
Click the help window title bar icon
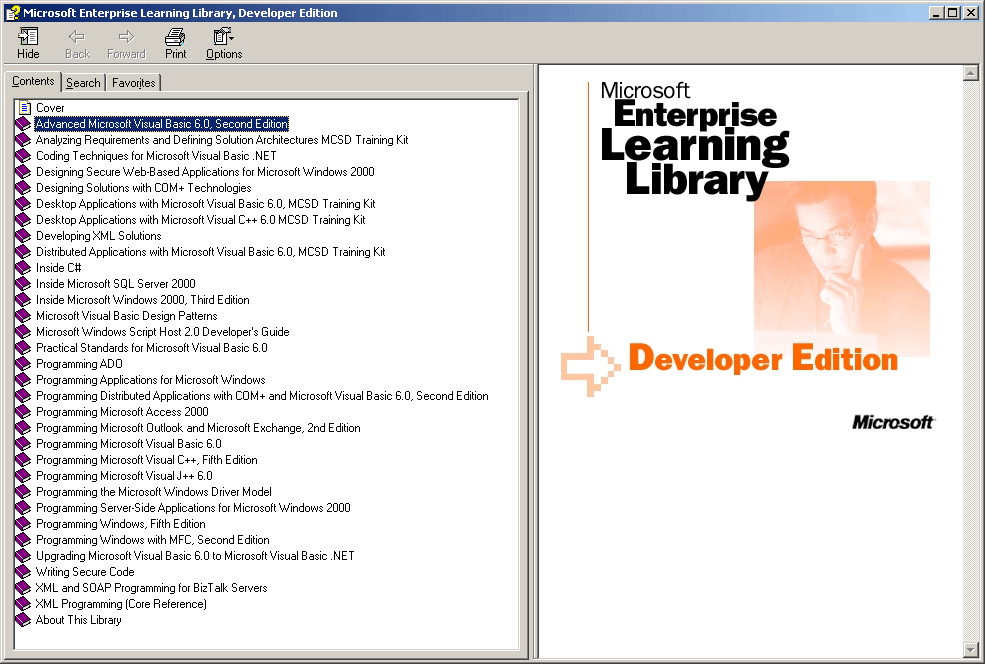[x=13, y=13]
